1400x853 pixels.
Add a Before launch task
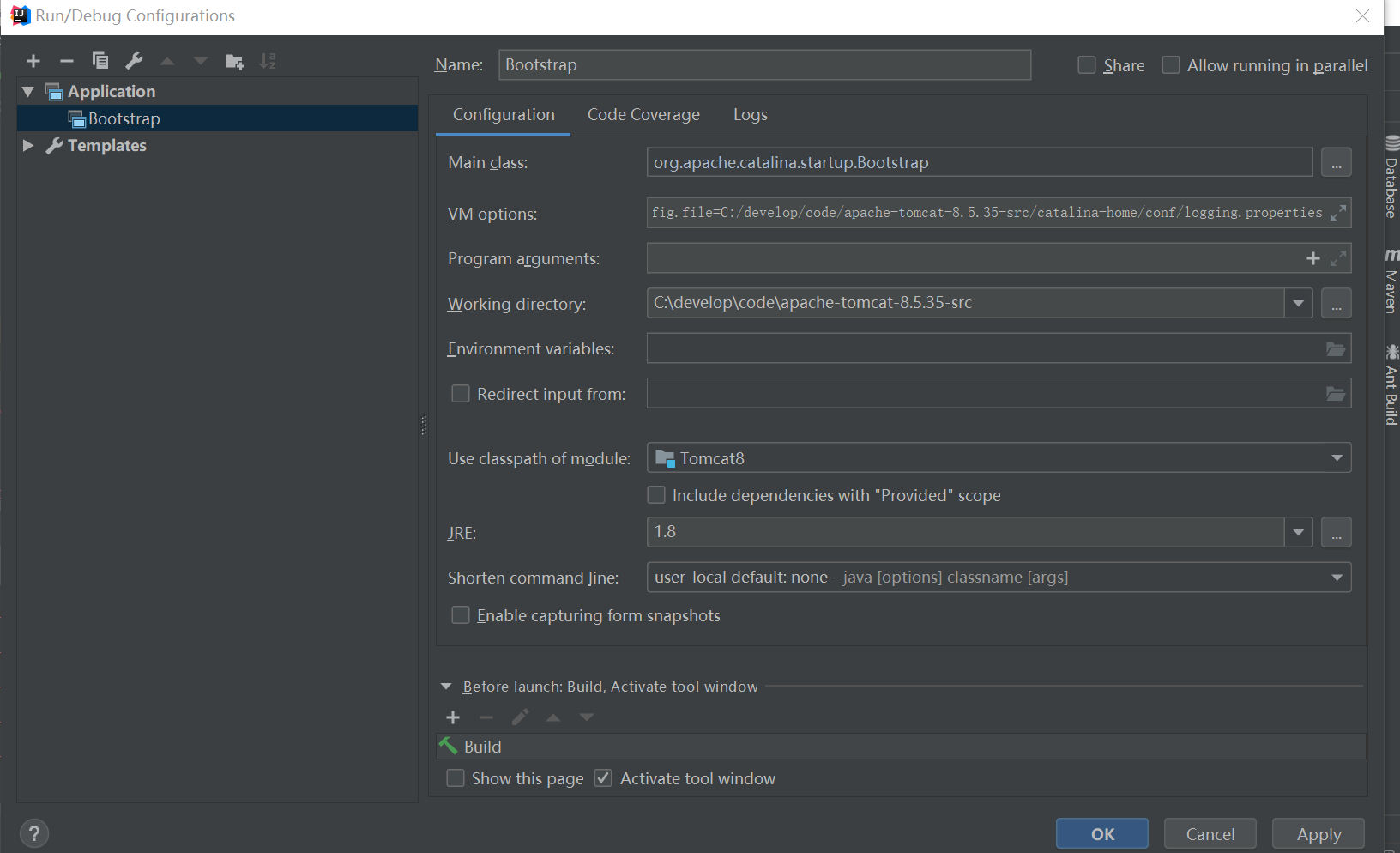point(453,717)
